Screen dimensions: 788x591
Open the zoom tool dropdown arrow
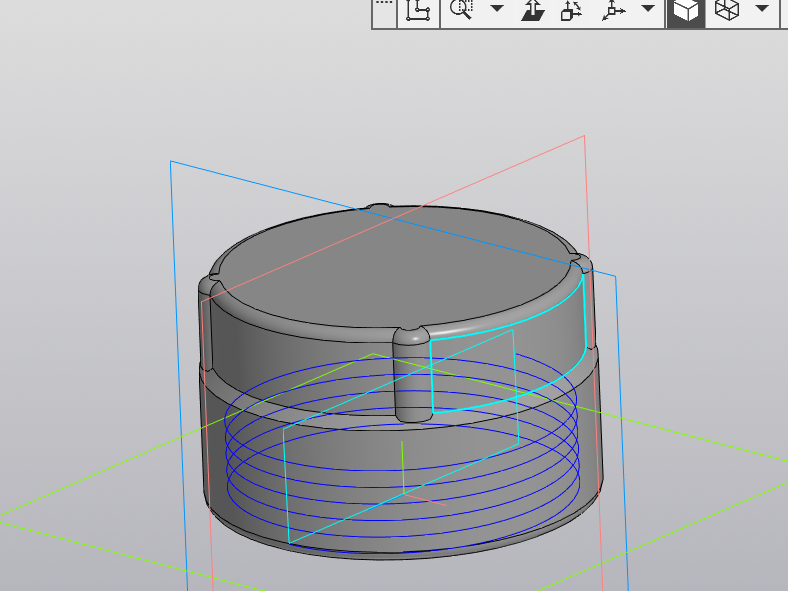(497, 8)
